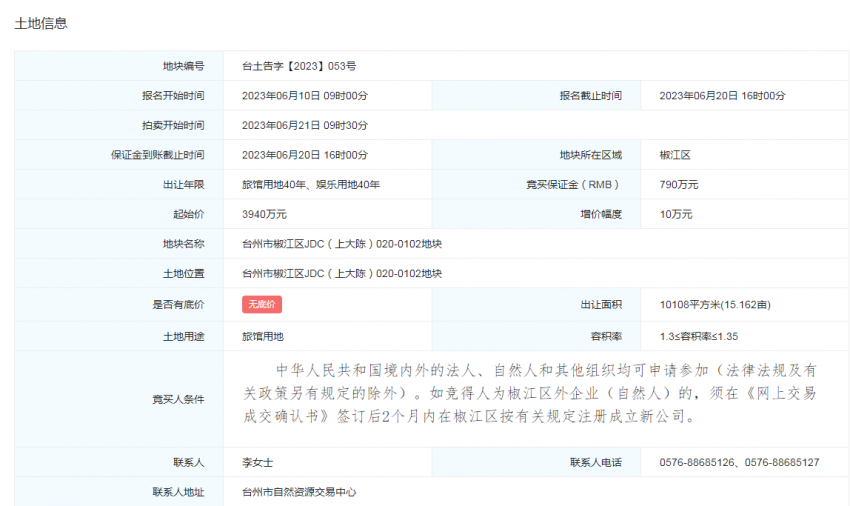Screen dimensions: 850x506
Task: Click the 竞买人条件 paragraph text
Action: coord(529,393)
